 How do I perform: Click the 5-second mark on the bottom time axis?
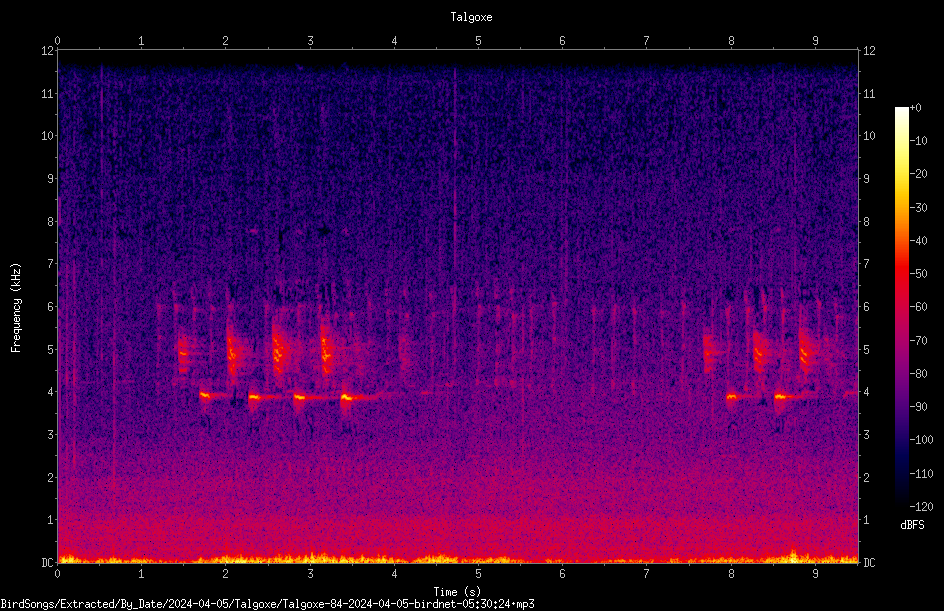click(x=479, y=574)
